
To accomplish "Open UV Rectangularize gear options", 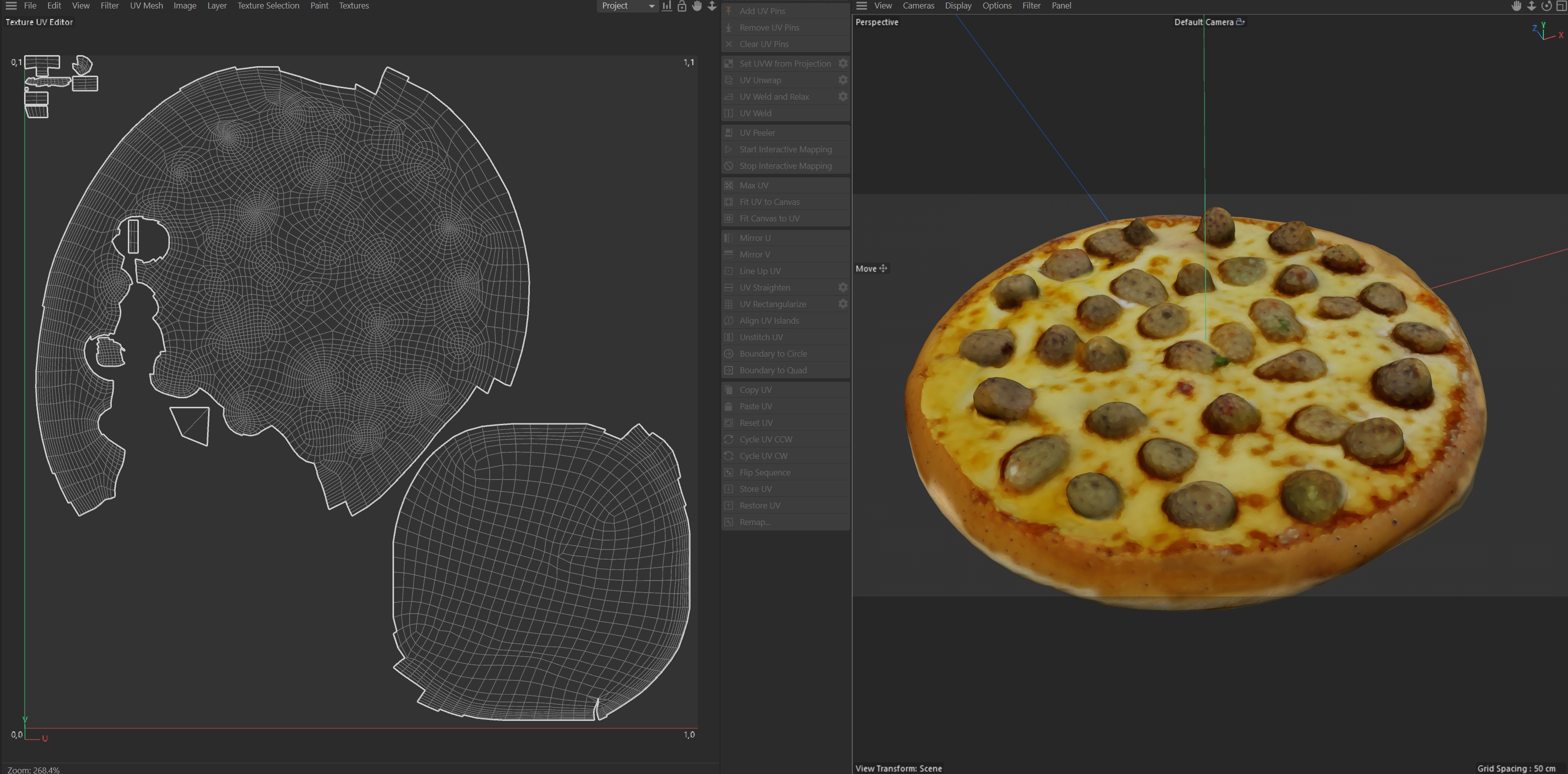I will click(843, 304).
